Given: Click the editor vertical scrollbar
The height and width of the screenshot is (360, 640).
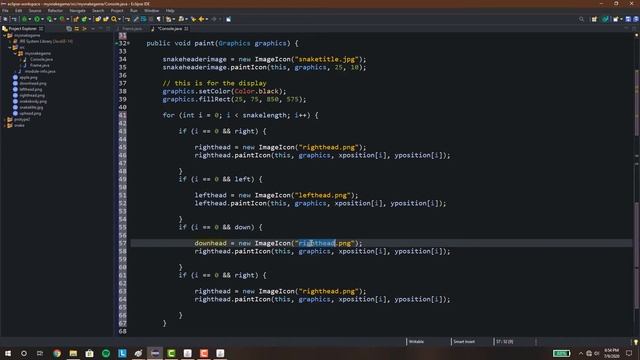Looking at the screenshot, I should tap(637, 102).
